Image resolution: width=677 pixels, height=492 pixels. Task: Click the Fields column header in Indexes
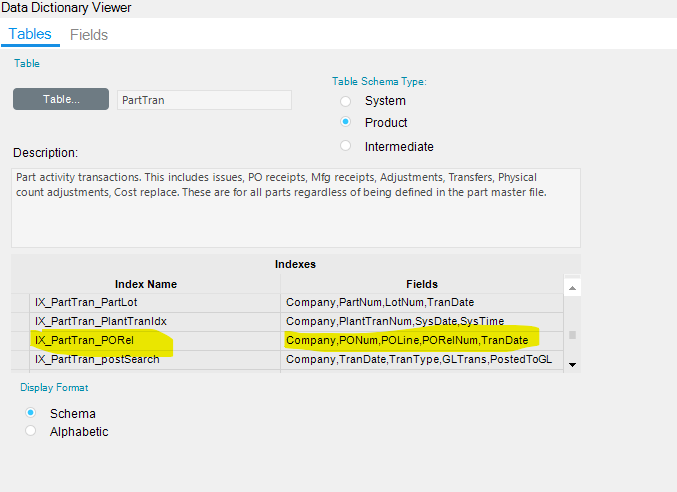tap(422, 284)
